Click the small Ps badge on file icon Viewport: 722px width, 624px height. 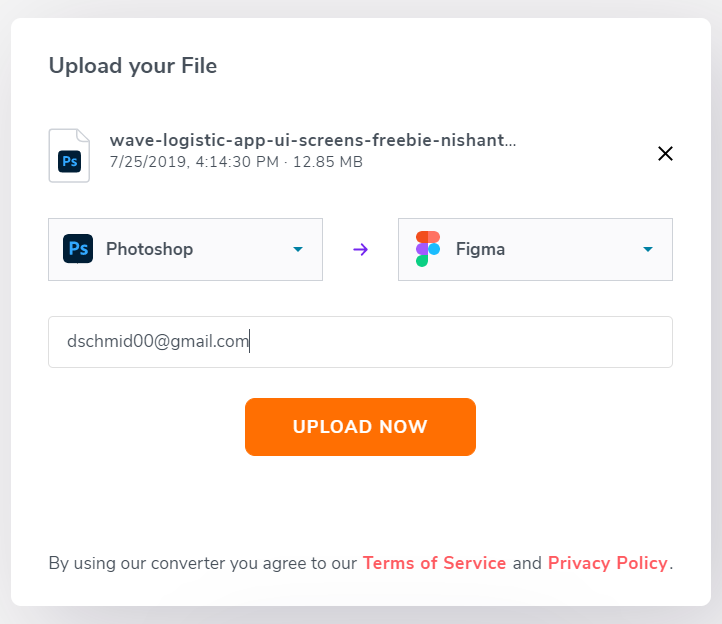click(70, 162)
